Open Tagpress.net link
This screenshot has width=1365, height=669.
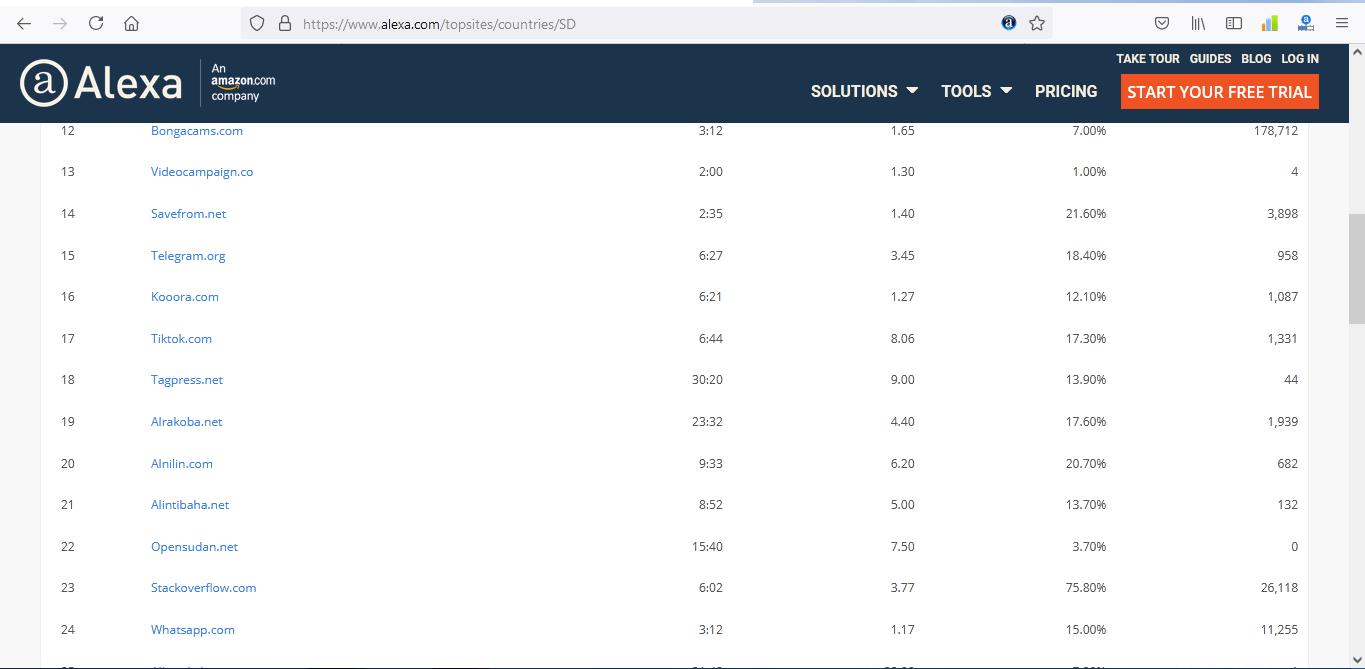click(187, 380)
